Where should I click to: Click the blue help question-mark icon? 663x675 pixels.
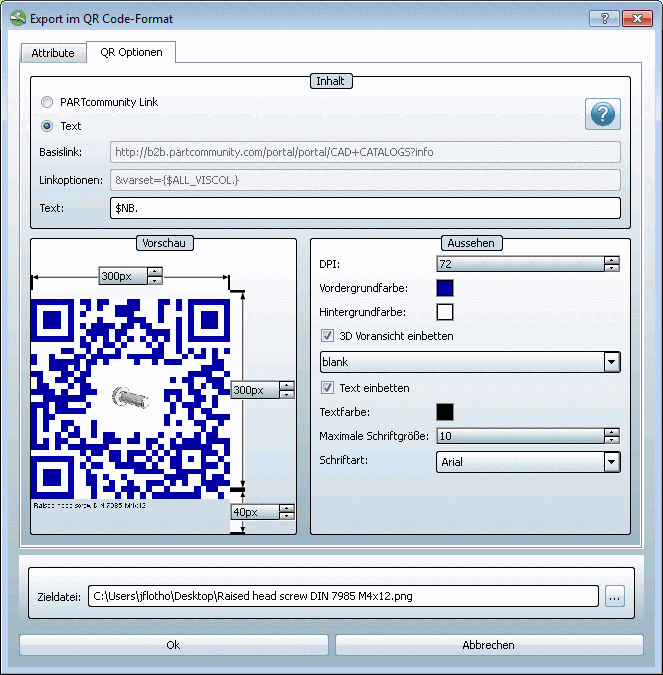[x=602, y=114]
